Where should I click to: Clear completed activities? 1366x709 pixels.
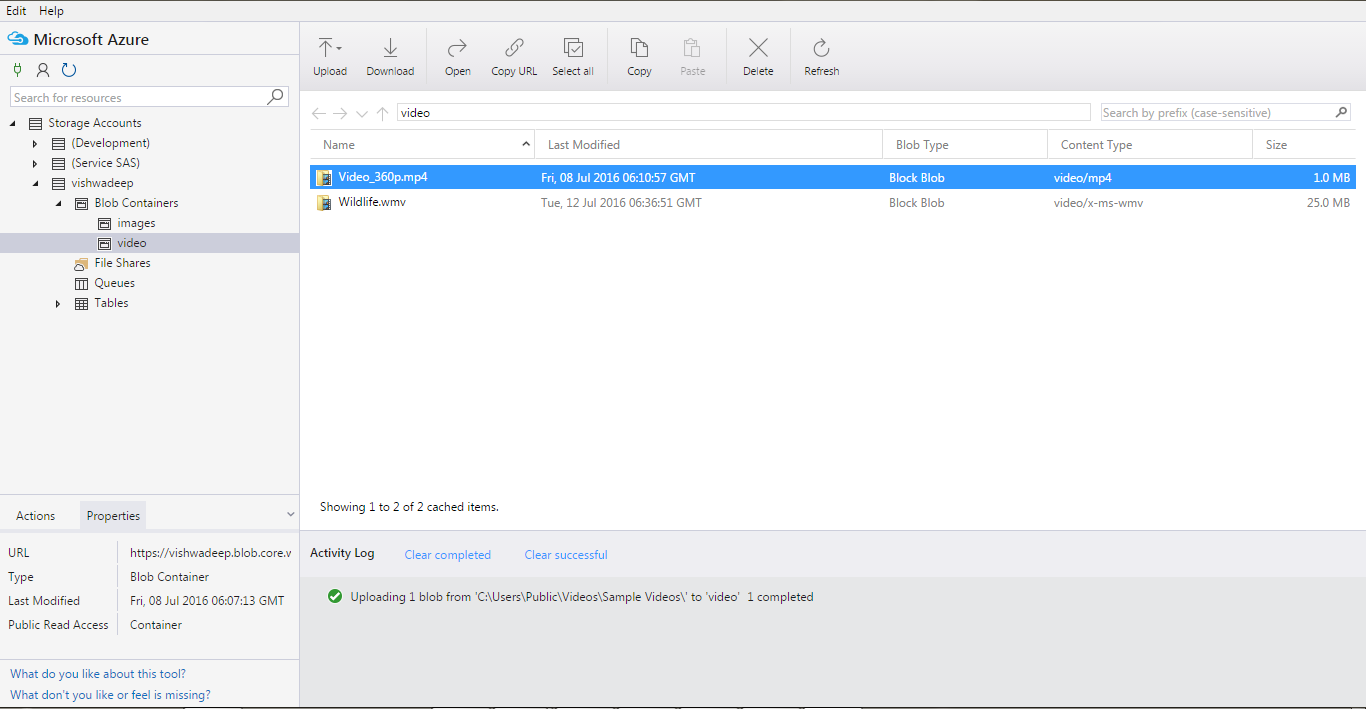pyautogui.click(x=447, y=555)
